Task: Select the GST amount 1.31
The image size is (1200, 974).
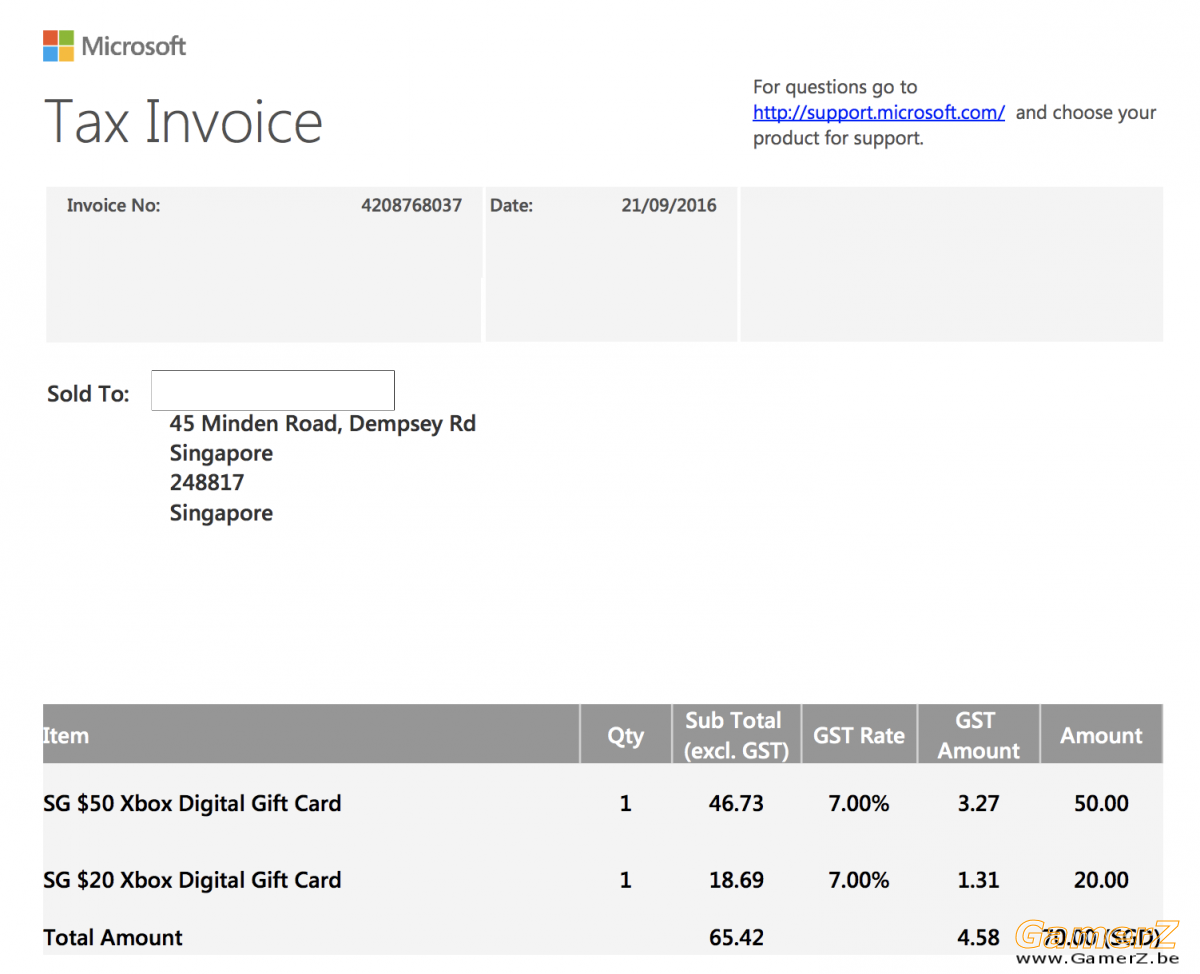Action: [978, 881]
